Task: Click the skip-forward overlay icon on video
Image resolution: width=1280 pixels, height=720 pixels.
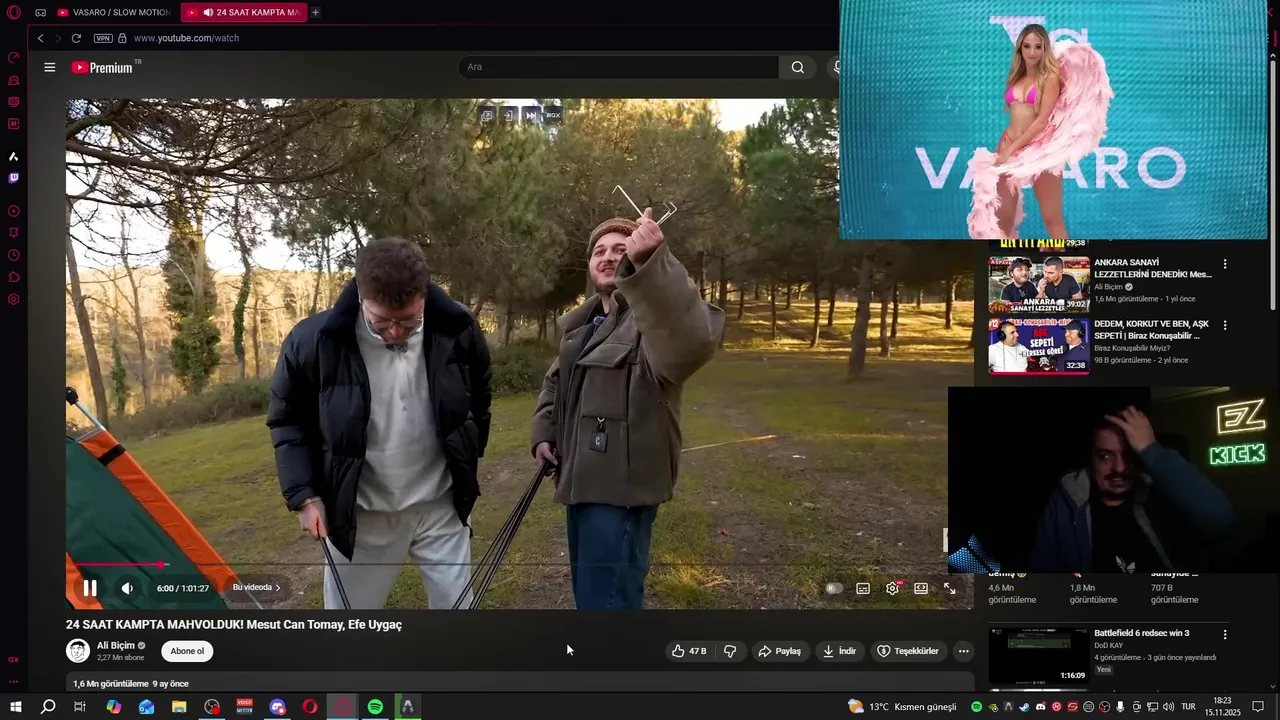Action: 531,115
